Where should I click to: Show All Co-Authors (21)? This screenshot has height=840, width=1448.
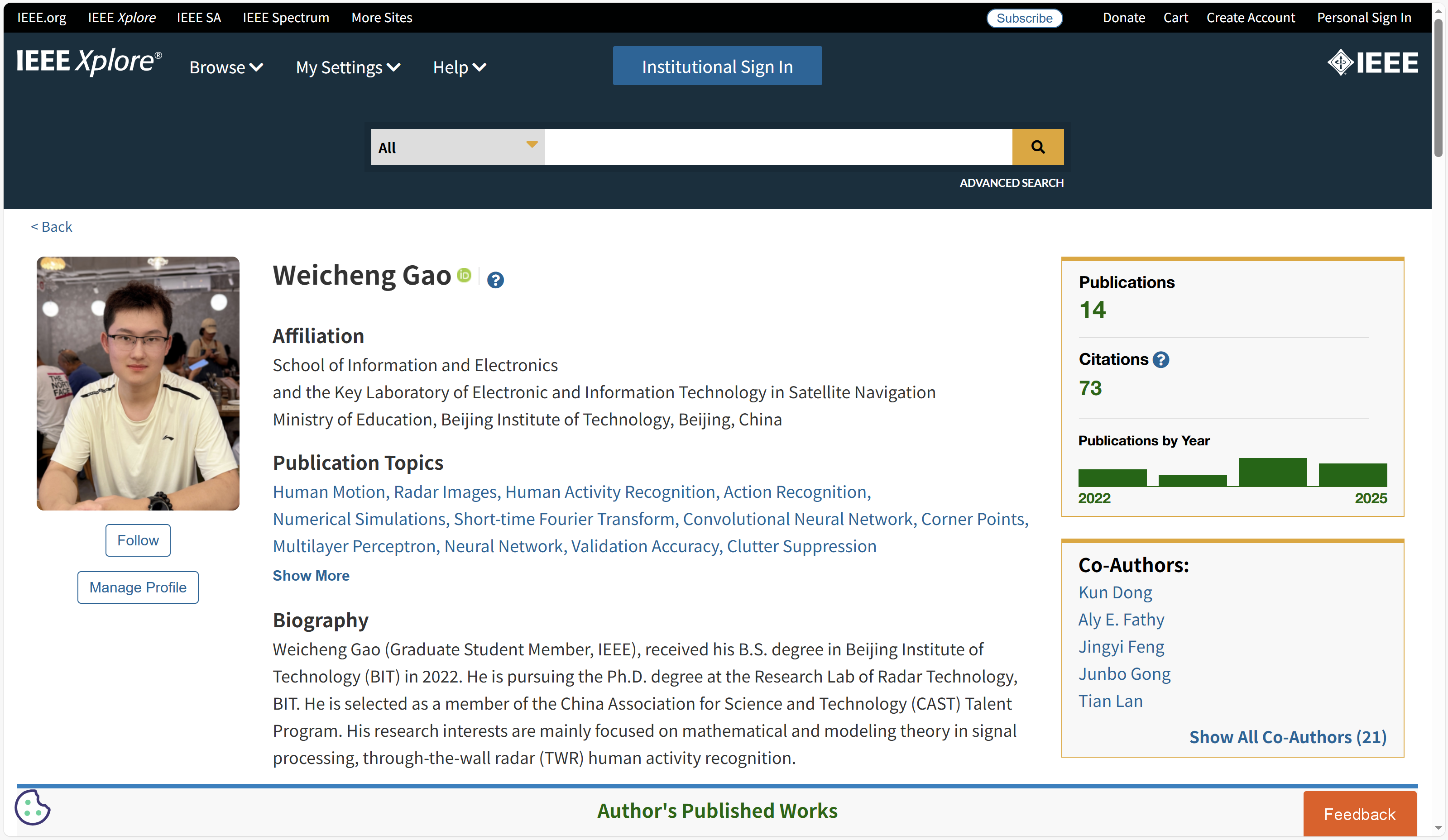click(1287, 737)
